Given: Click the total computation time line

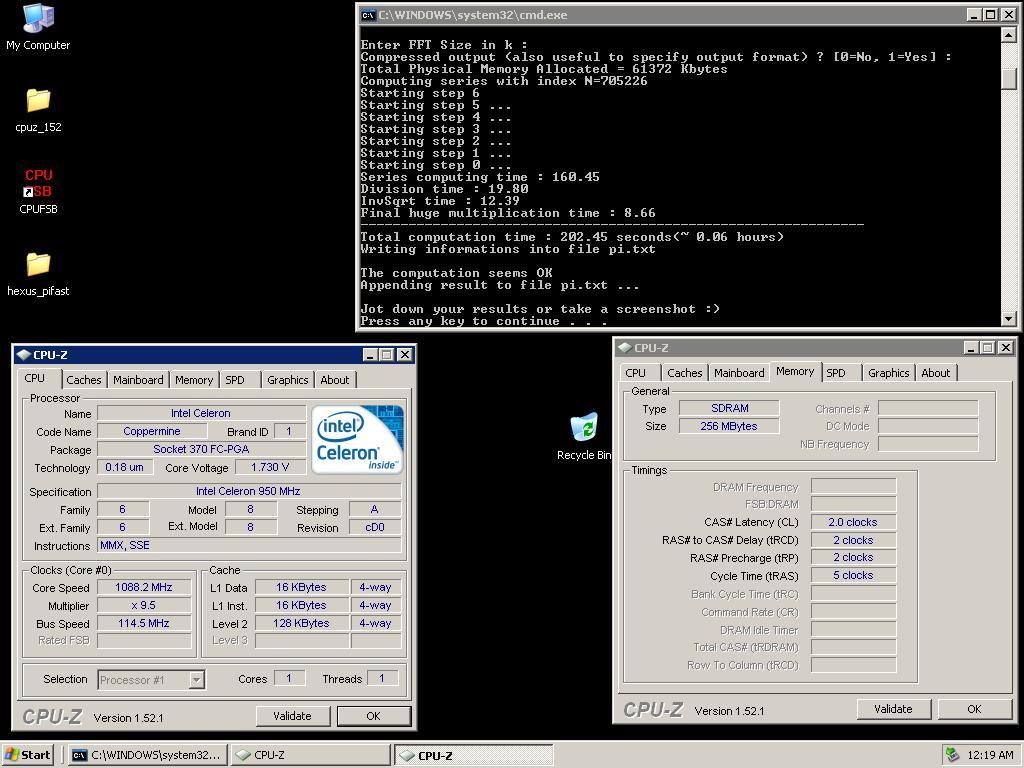Looking at the screenshot, I should pos(571,237).
